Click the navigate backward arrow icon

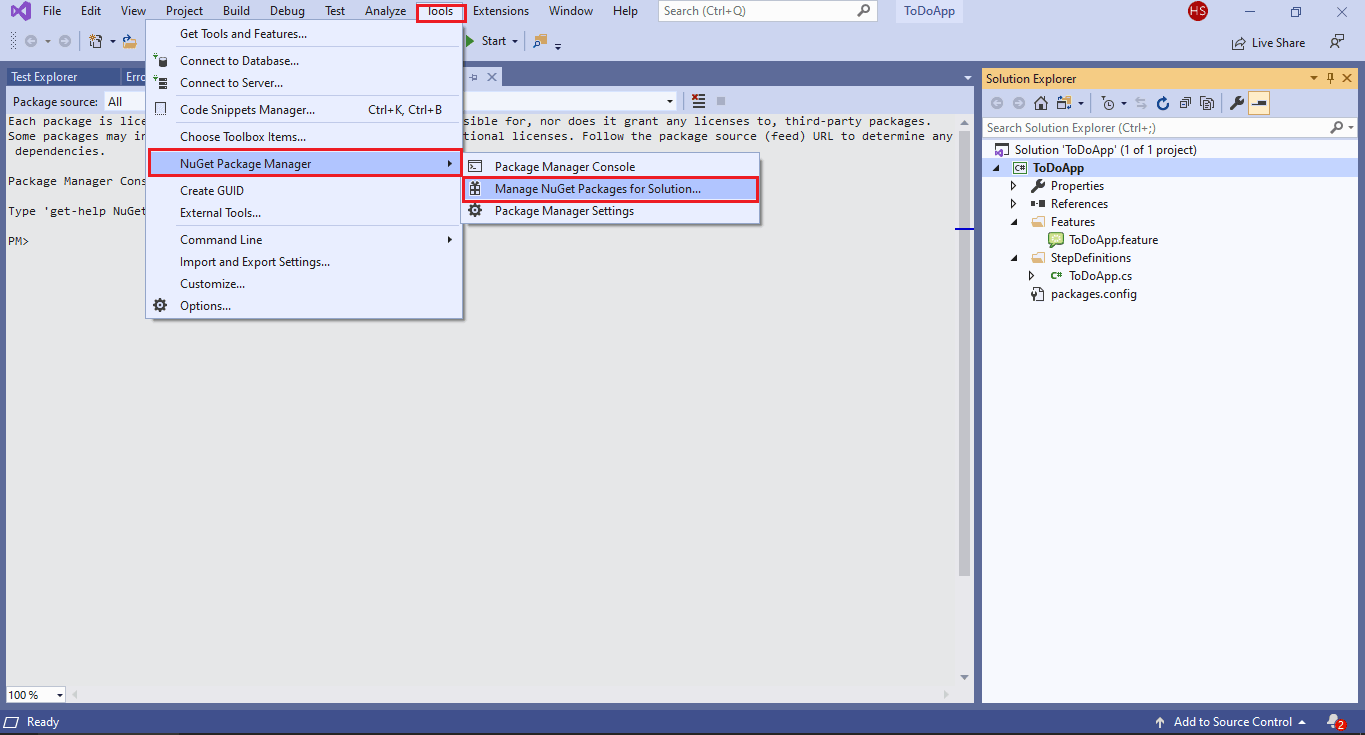(x=30, y=41)
